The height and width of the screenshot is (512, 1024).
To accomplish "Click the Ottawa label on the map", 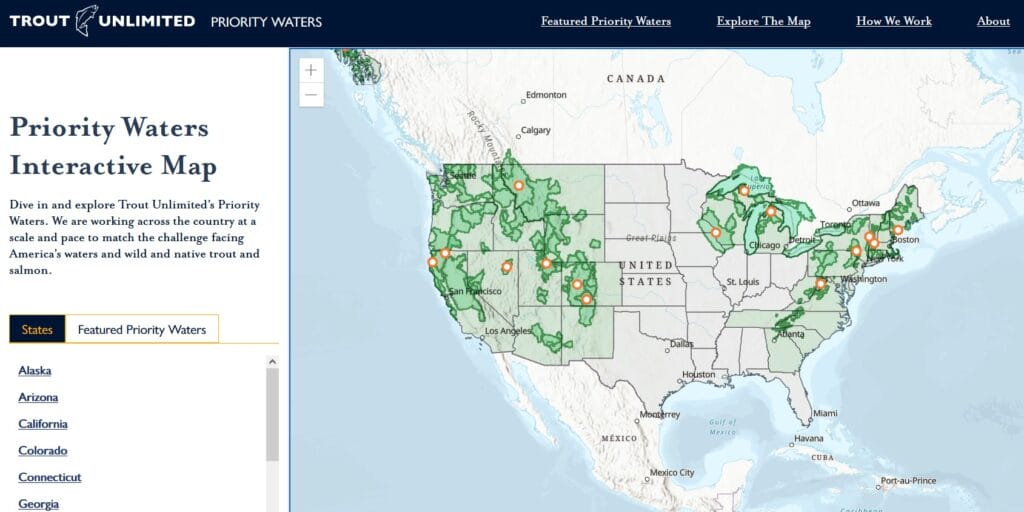I will 867,203.
